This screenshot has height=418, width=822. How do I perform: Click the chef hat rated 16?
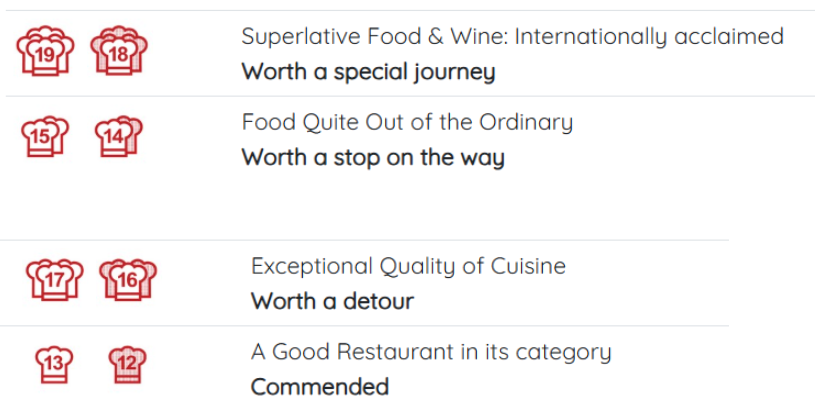129,280
